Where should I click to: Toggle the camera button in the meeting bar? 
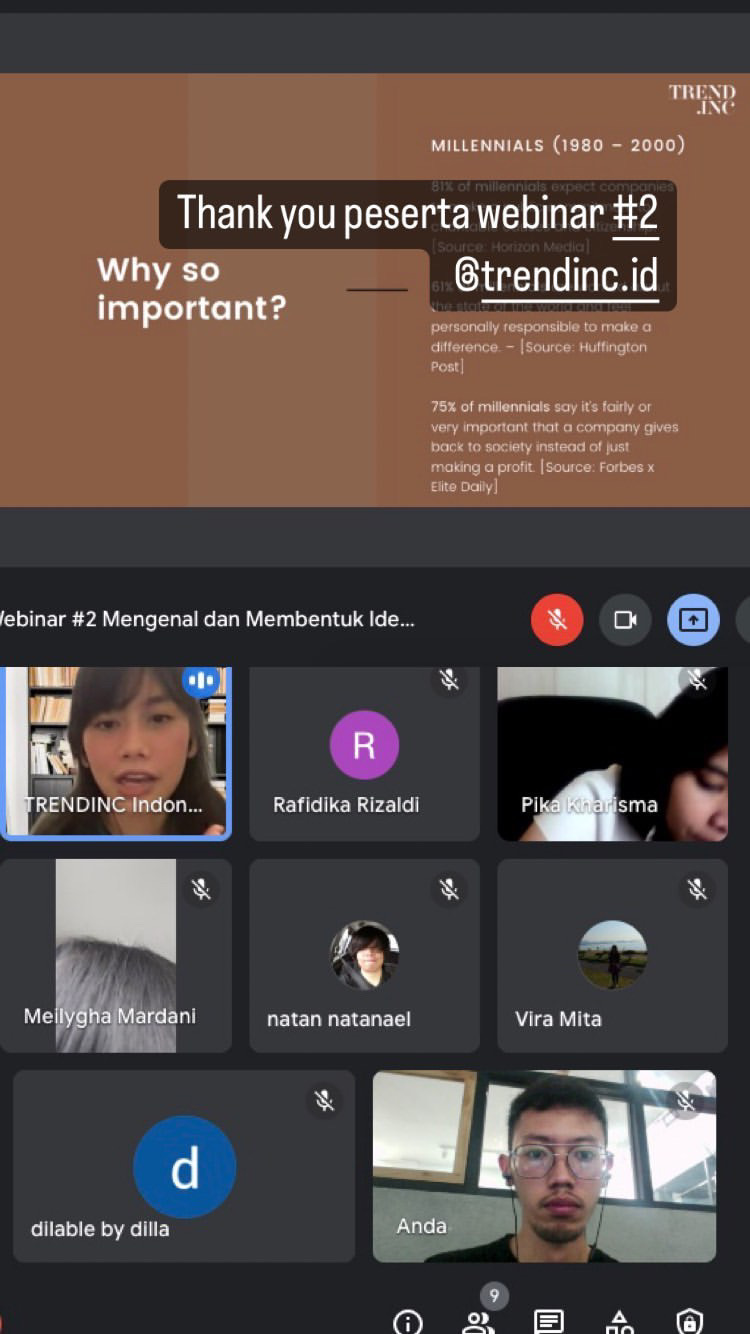(x=625, y=620)
